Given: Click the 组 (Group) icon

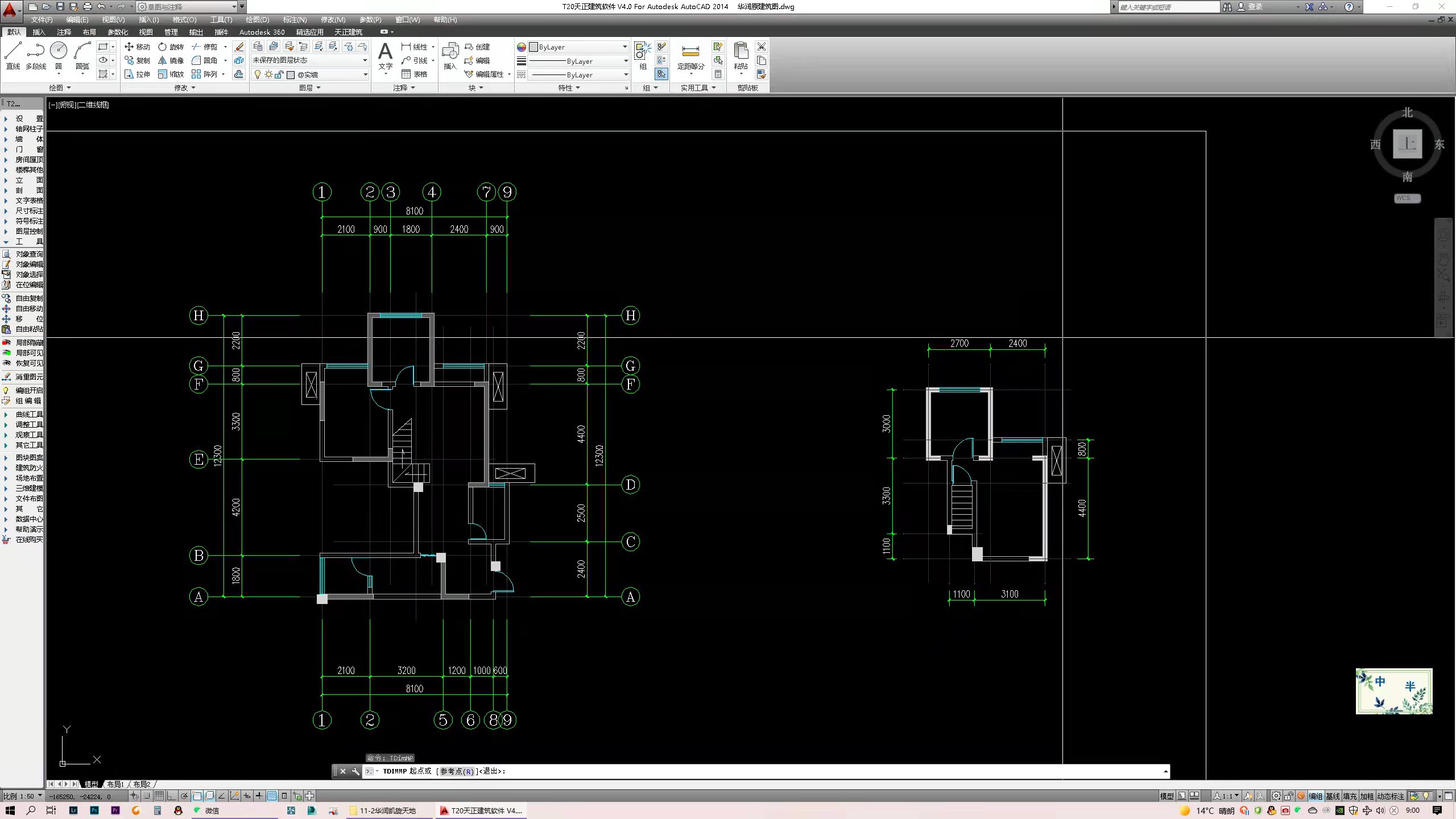Looking at the screenshot, I should (643, 56).
